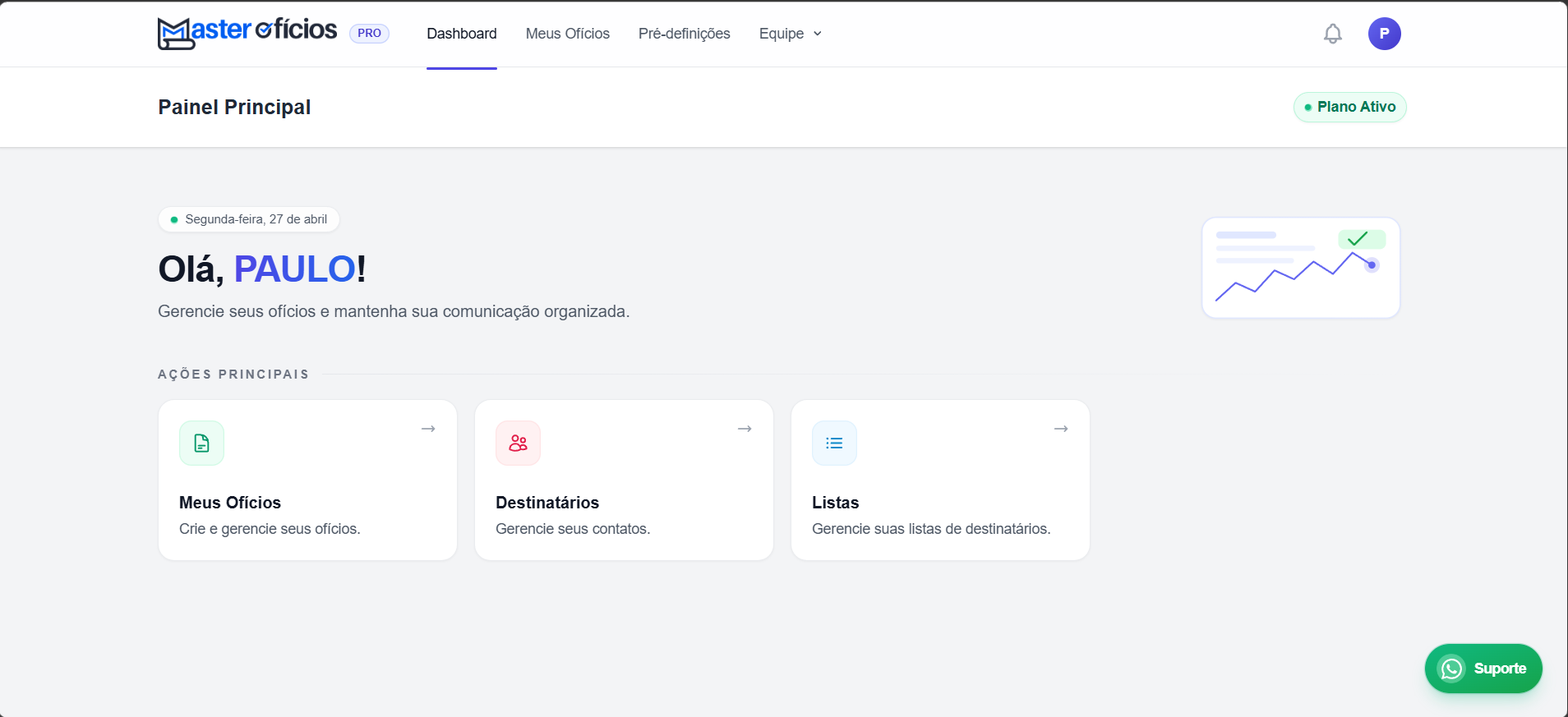This screenshot has height=717, width=1568.
Task: Click the Master Ofícios logo
Action: pyautogui.click(x=247, y=33)
